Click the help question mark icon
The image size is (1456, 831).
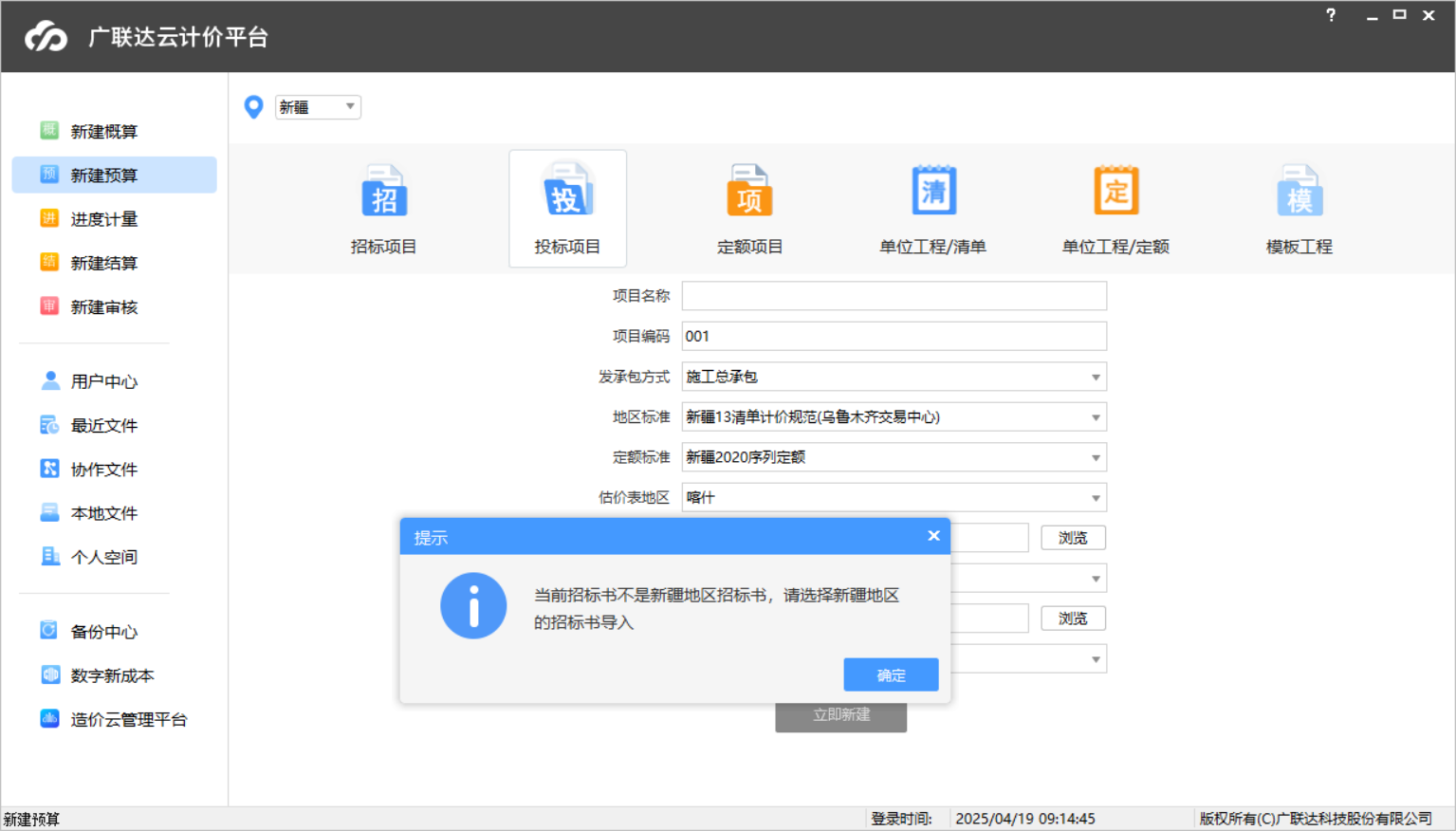point(1331,15)
